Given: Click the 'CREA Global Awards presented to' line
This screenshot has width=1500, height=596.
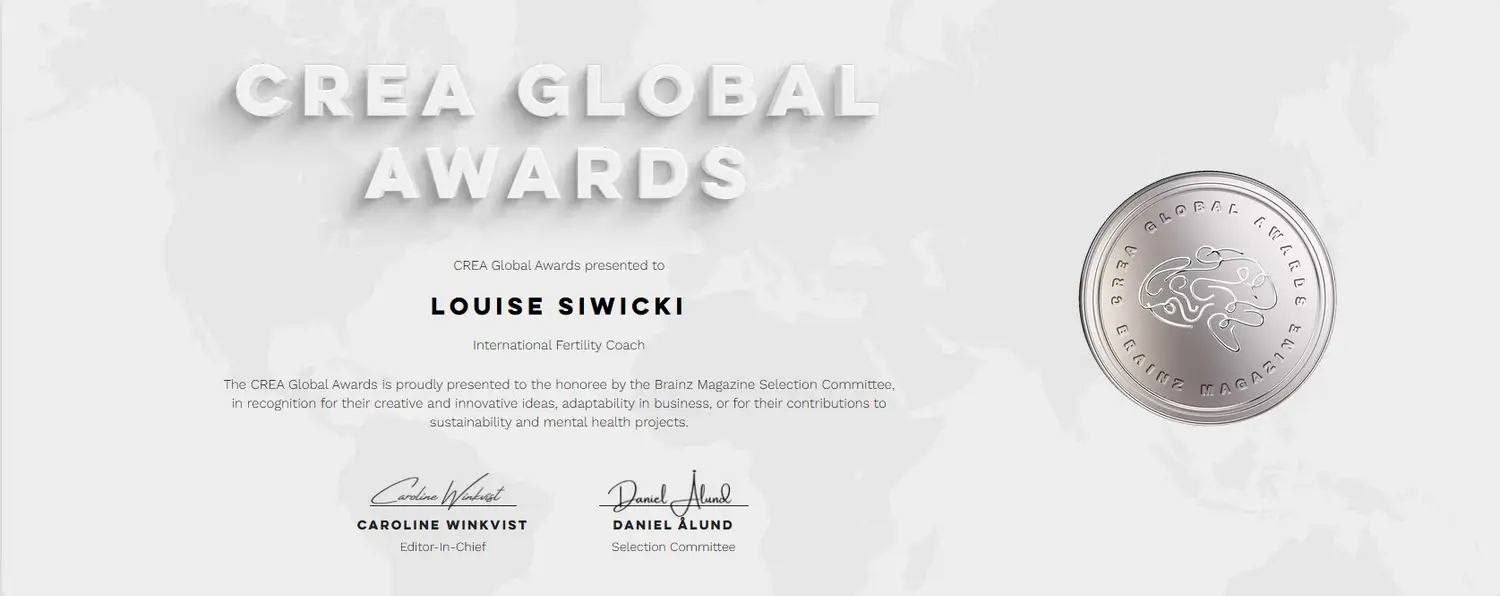Looking at the screenshot, I should 558,266.
